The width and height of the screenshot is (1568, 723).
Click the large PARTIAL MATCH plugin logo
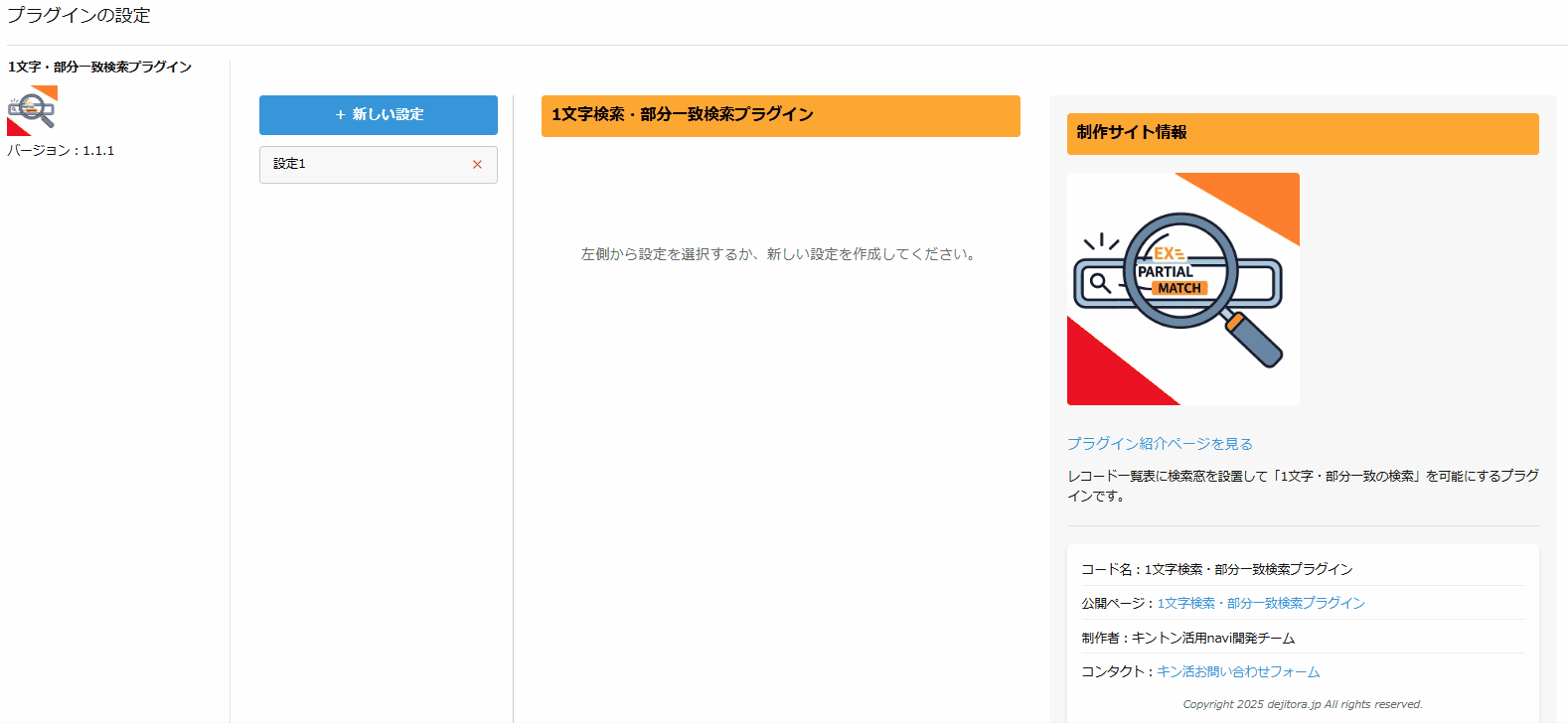(1182, 289)
